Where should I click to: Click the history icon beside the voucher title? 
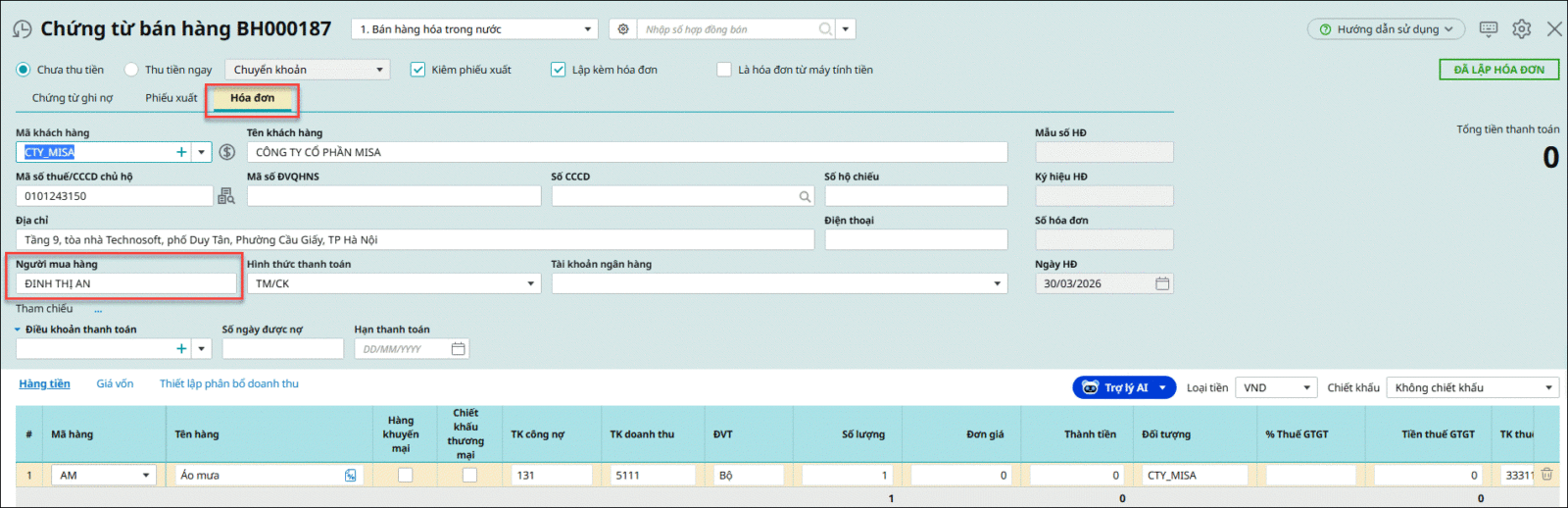coord(22,29)
